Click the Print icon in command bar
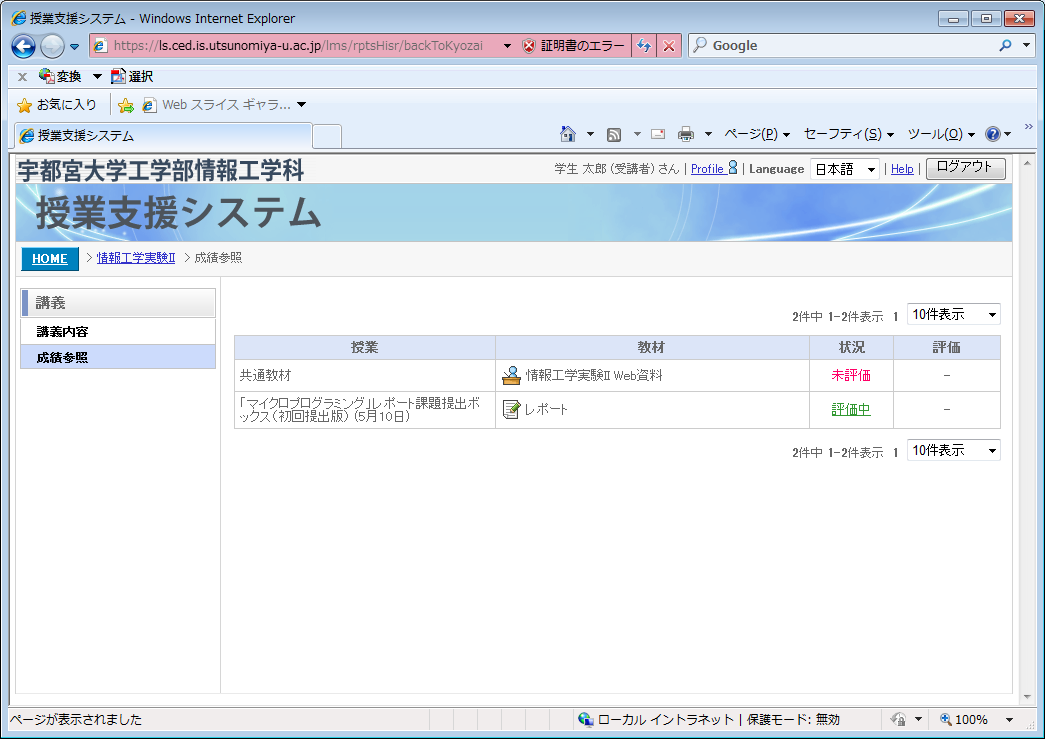The image size is (1045, 739). (685, 134)
